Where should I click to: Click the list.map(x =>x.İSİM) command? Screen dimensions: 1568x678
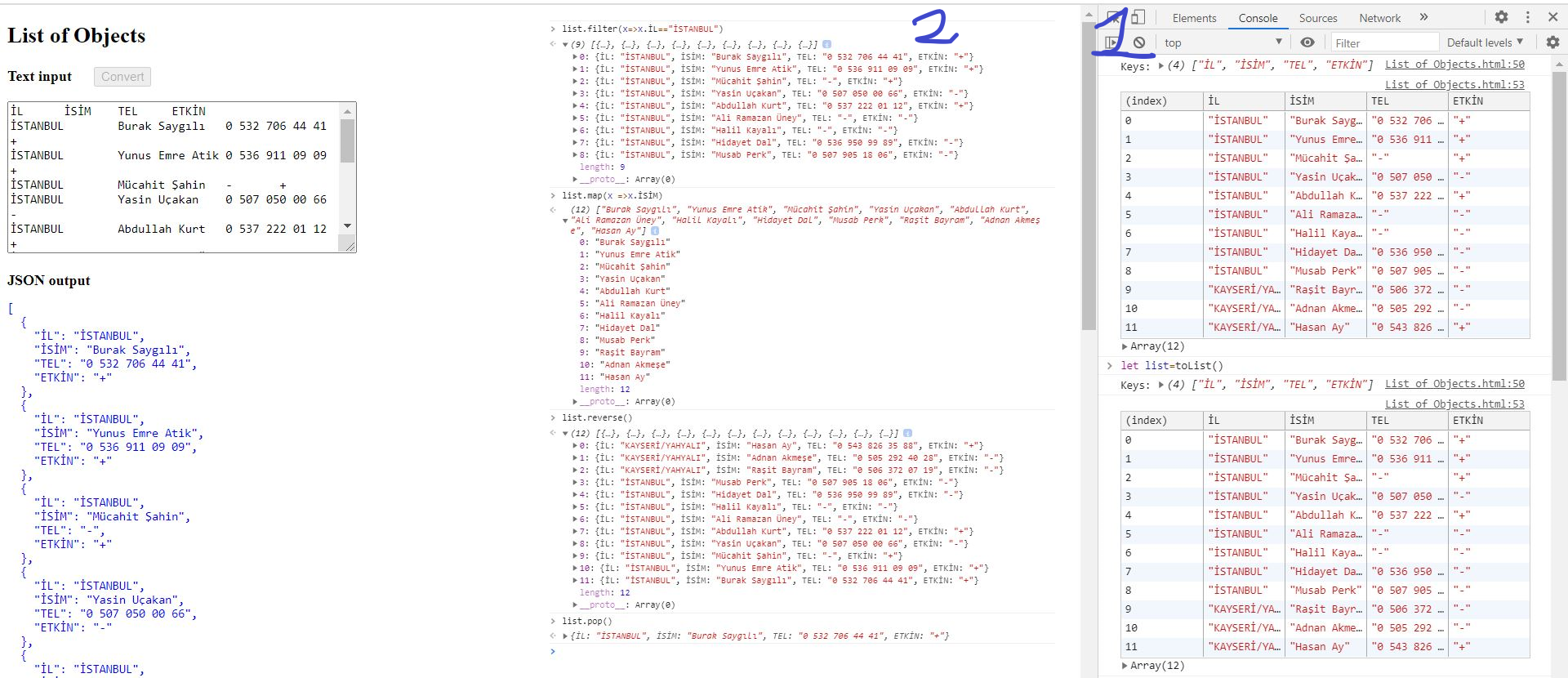(612, 196)
